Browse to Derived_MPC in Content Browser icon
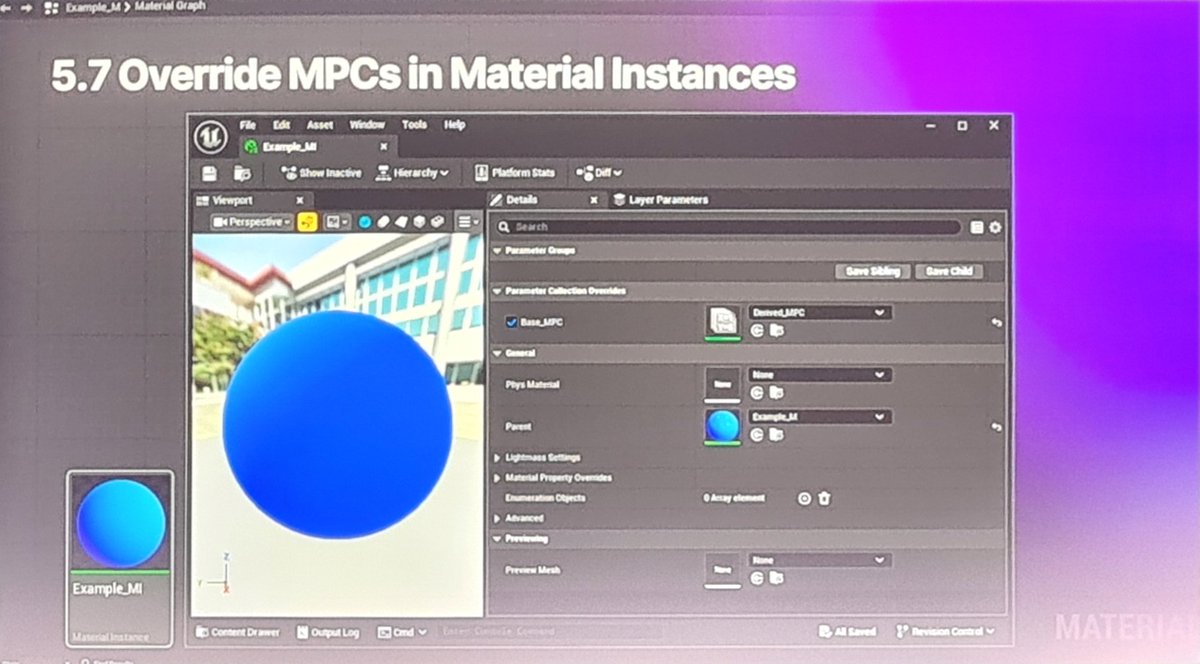 point(776,331)
